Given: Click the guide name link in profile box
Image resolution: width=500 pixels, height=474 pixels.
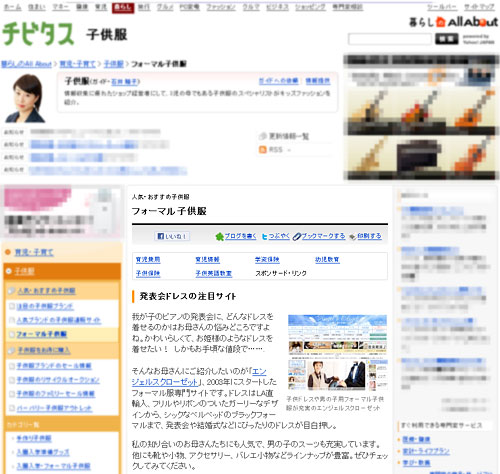Looking at the screenshot, I should [124, 82].
